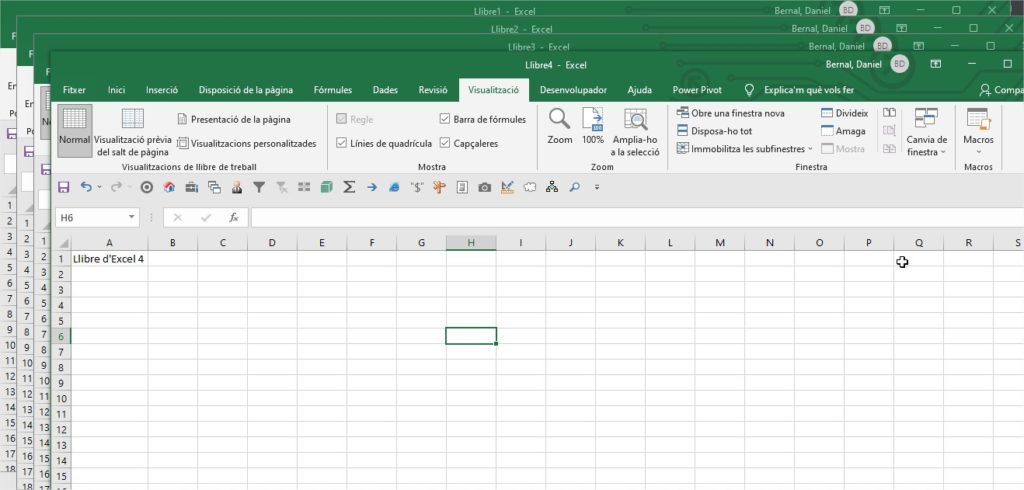This screenshot has height=490, width=1024.
Task: Click the magnifier search icon in quick toolbar
Action: (575, 188)
